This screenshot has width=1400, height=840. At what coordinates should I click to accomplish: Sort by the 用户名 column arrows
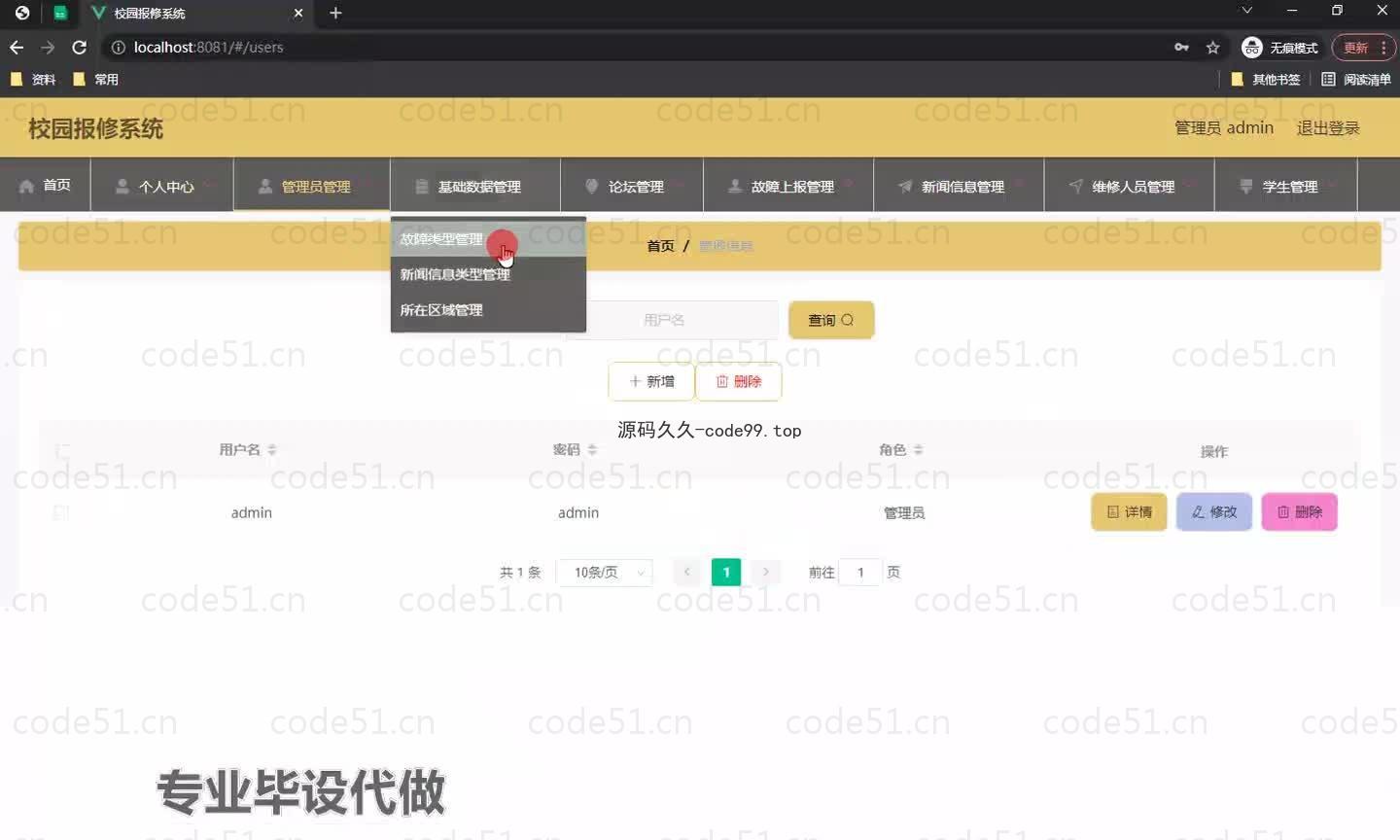tap(272, 449)
